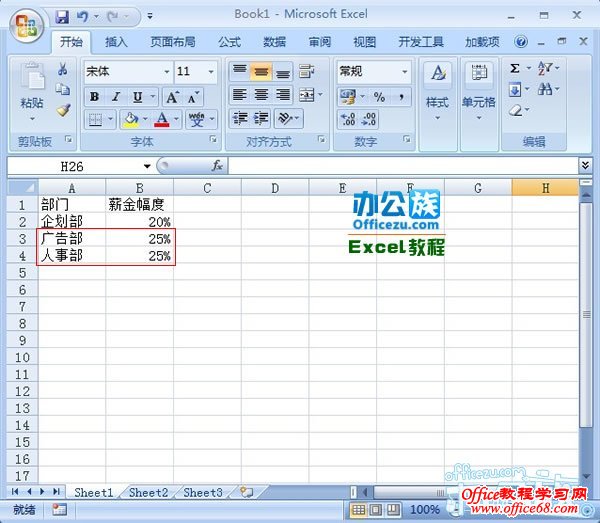Image resolution: width=600 pixels, height=523 pixels.
Task: Apply the red font color A
Action: tap(161, 120)
